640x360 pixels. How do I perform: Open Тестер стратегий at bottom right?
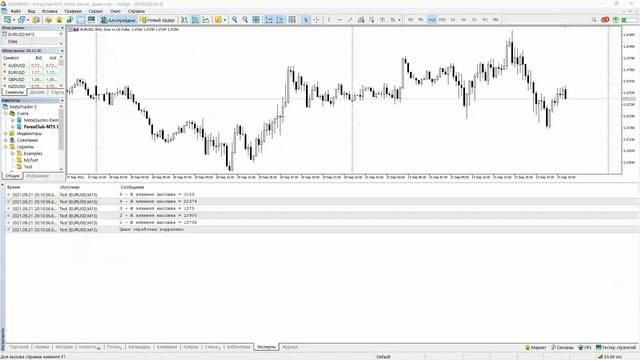pyautogui.click(x=616, y=347)
